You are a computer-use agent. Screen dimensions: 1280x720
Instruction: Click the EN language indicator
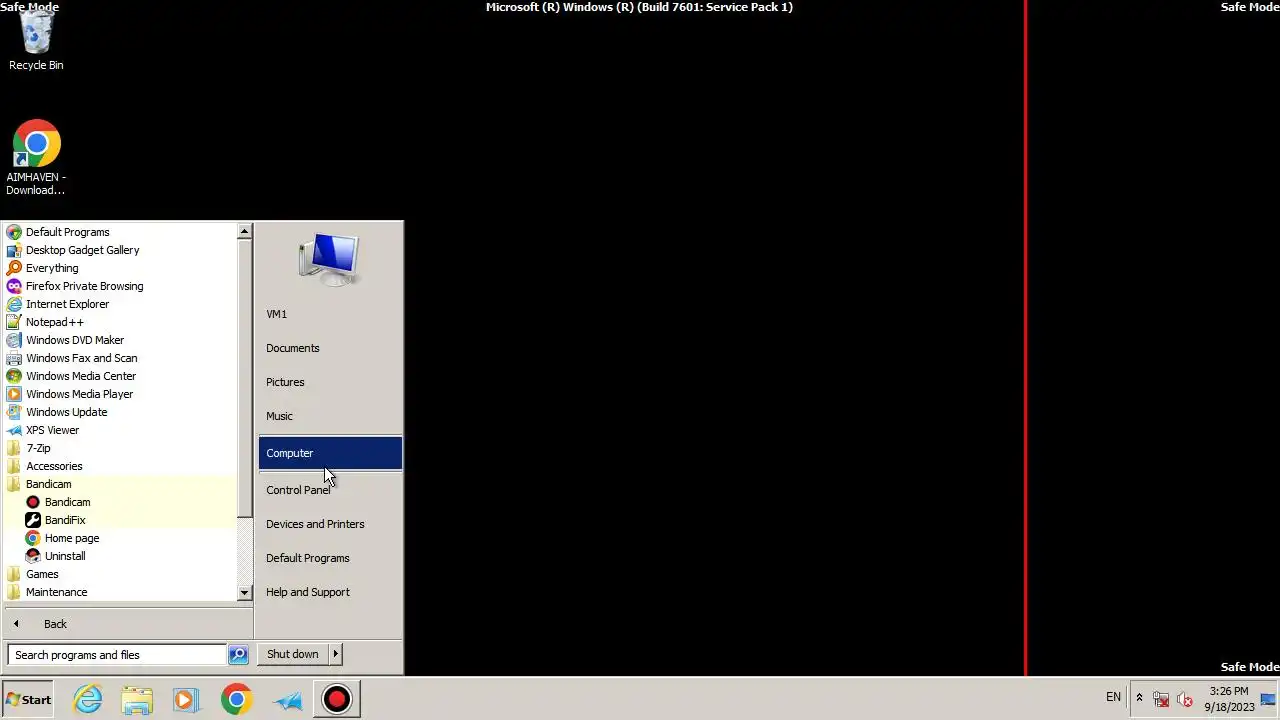[1113, 697]
